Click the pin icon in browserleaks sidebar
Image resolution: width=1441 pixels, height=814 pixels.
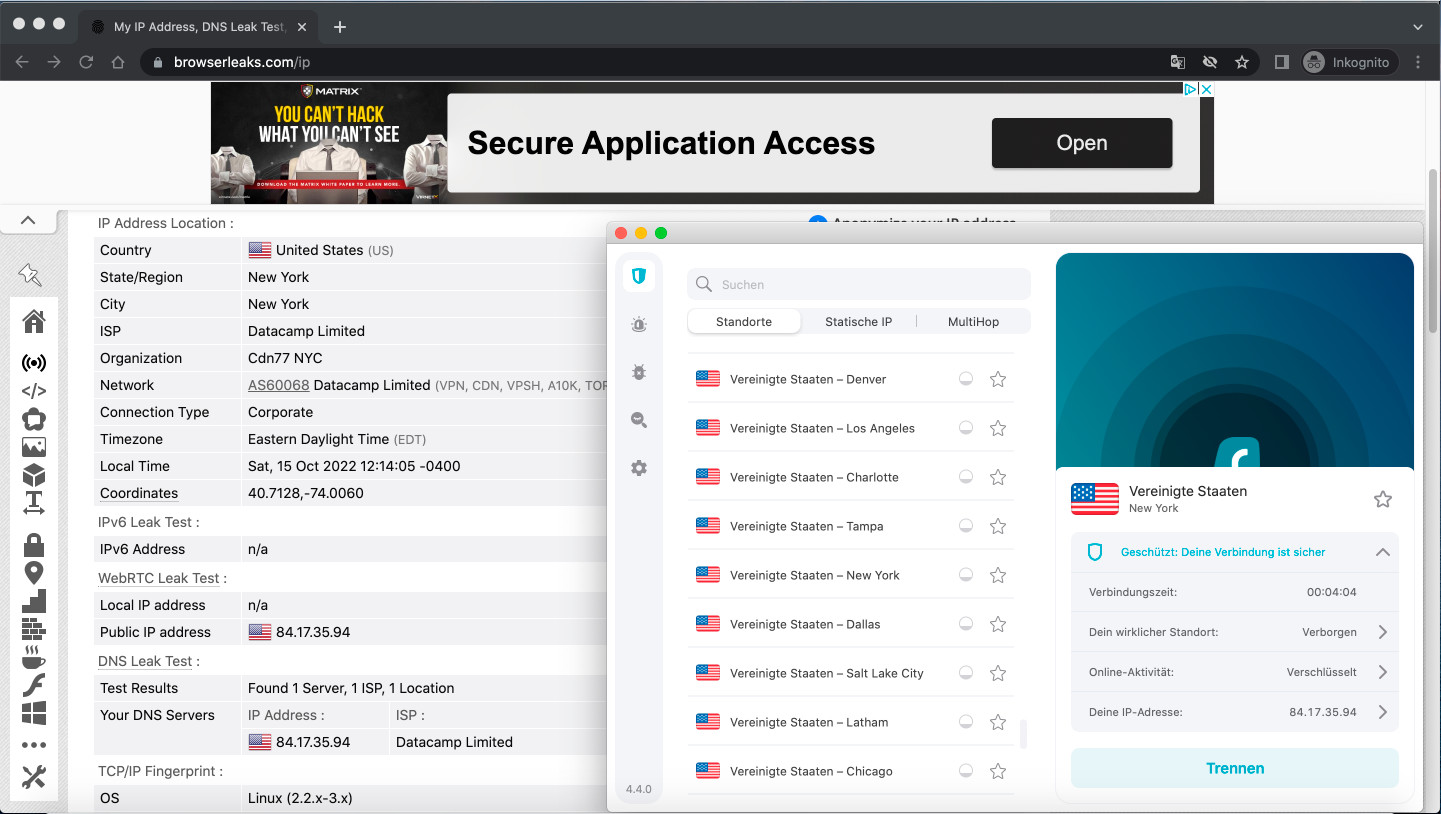point(30,275)
